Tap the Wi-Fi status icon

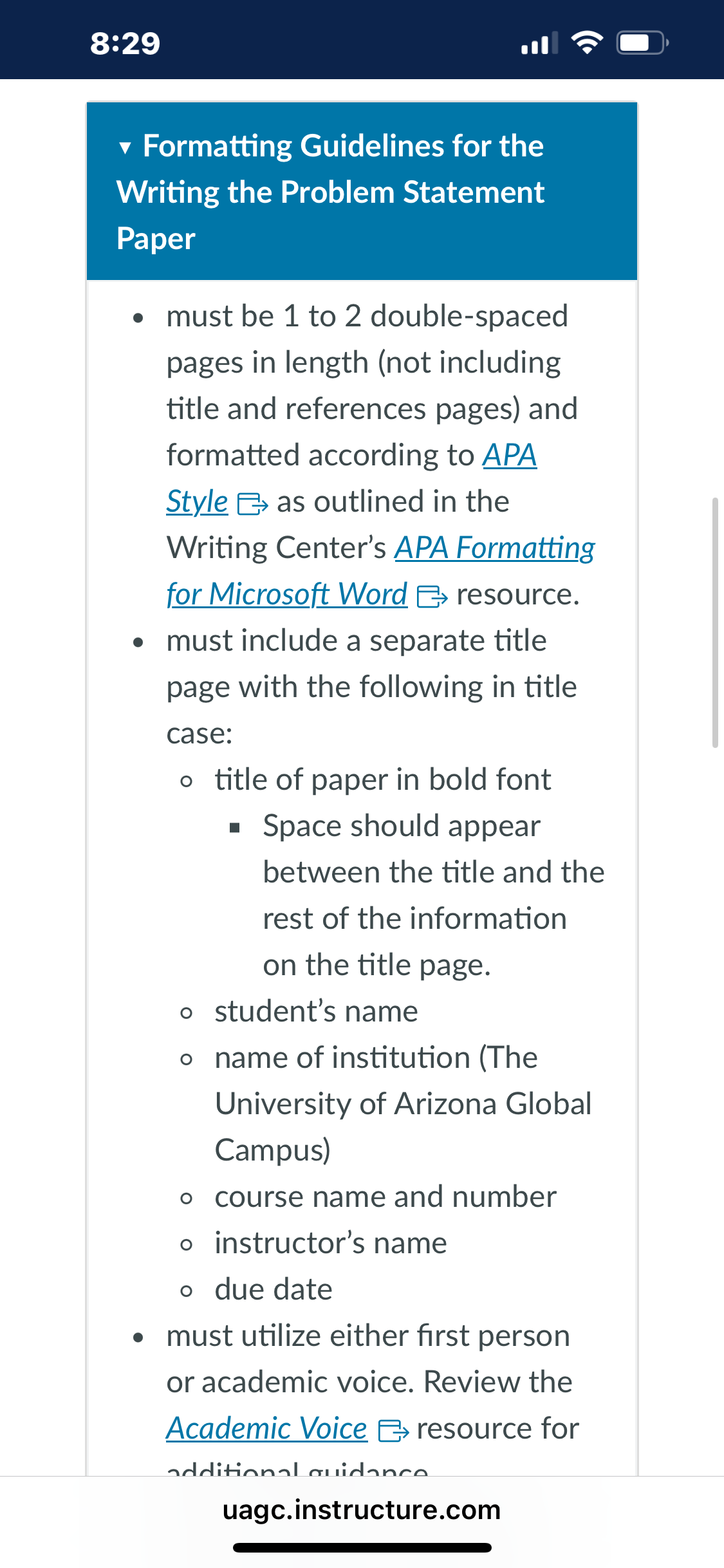pos(587,43)
